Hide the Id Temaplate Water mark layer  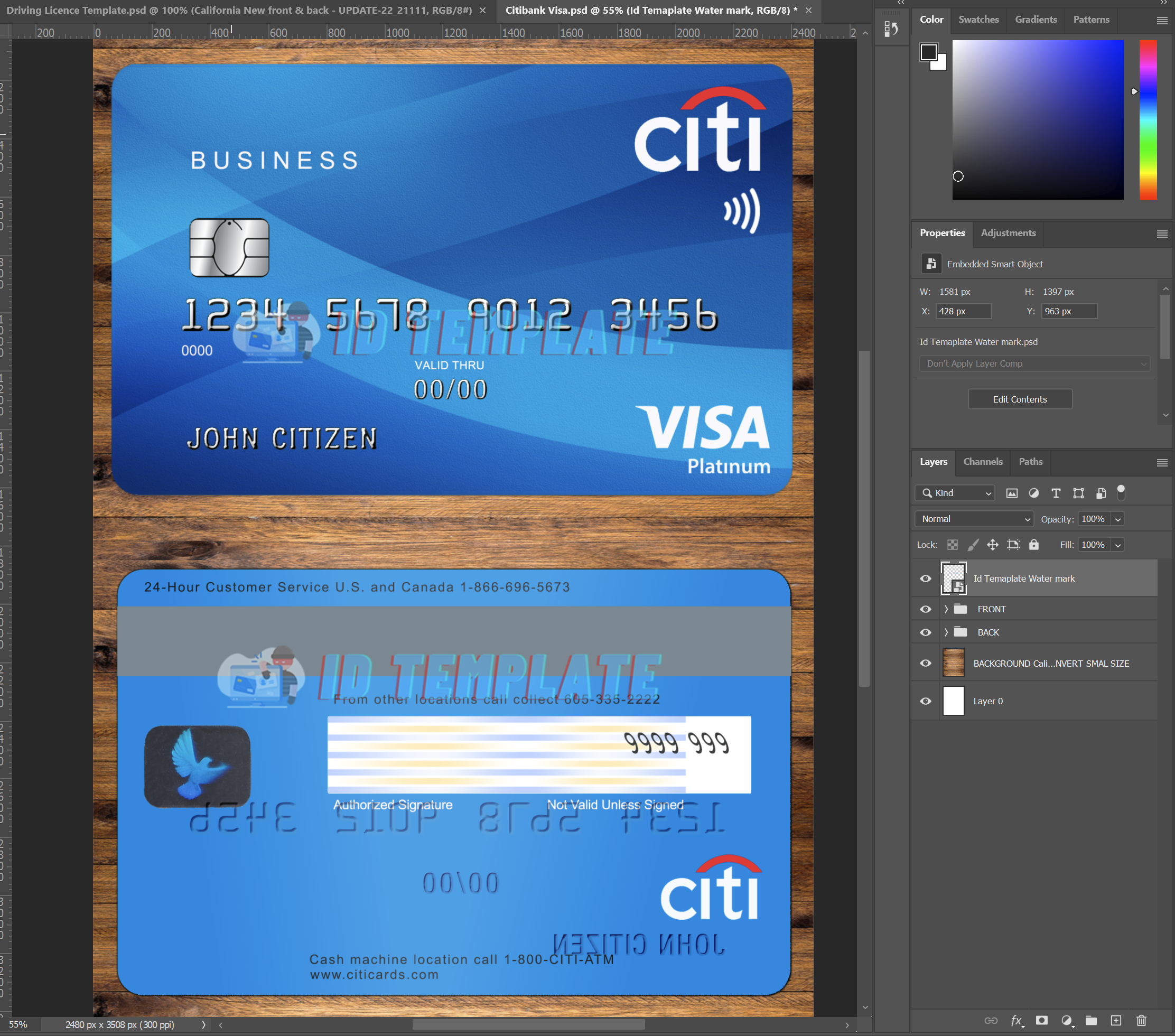[x=926, y=578]
